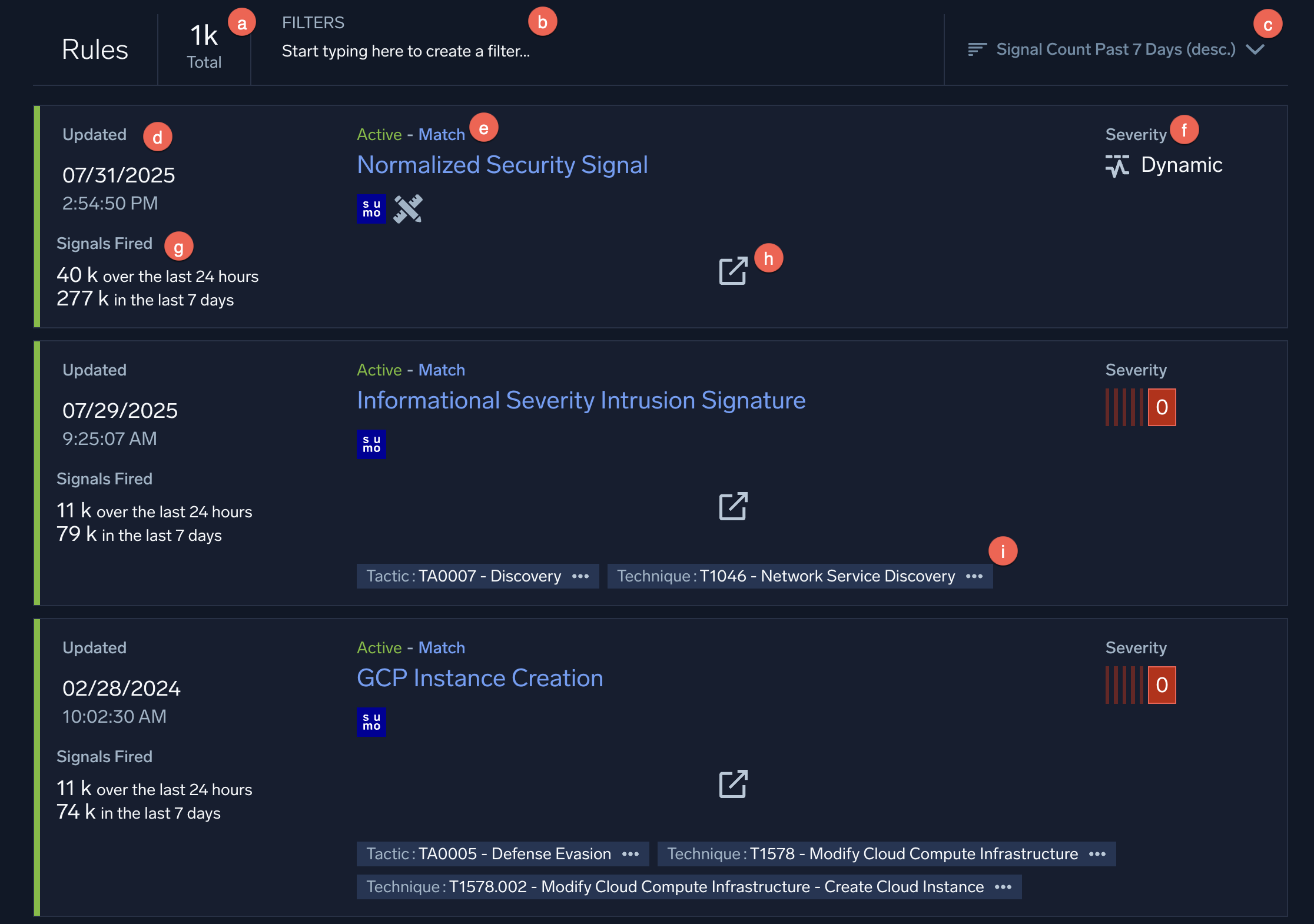The image size is (1314, 924).
Task: Open ellipsis menu on TA0005 Defense Evasion tag
Action: coord(631,854)
